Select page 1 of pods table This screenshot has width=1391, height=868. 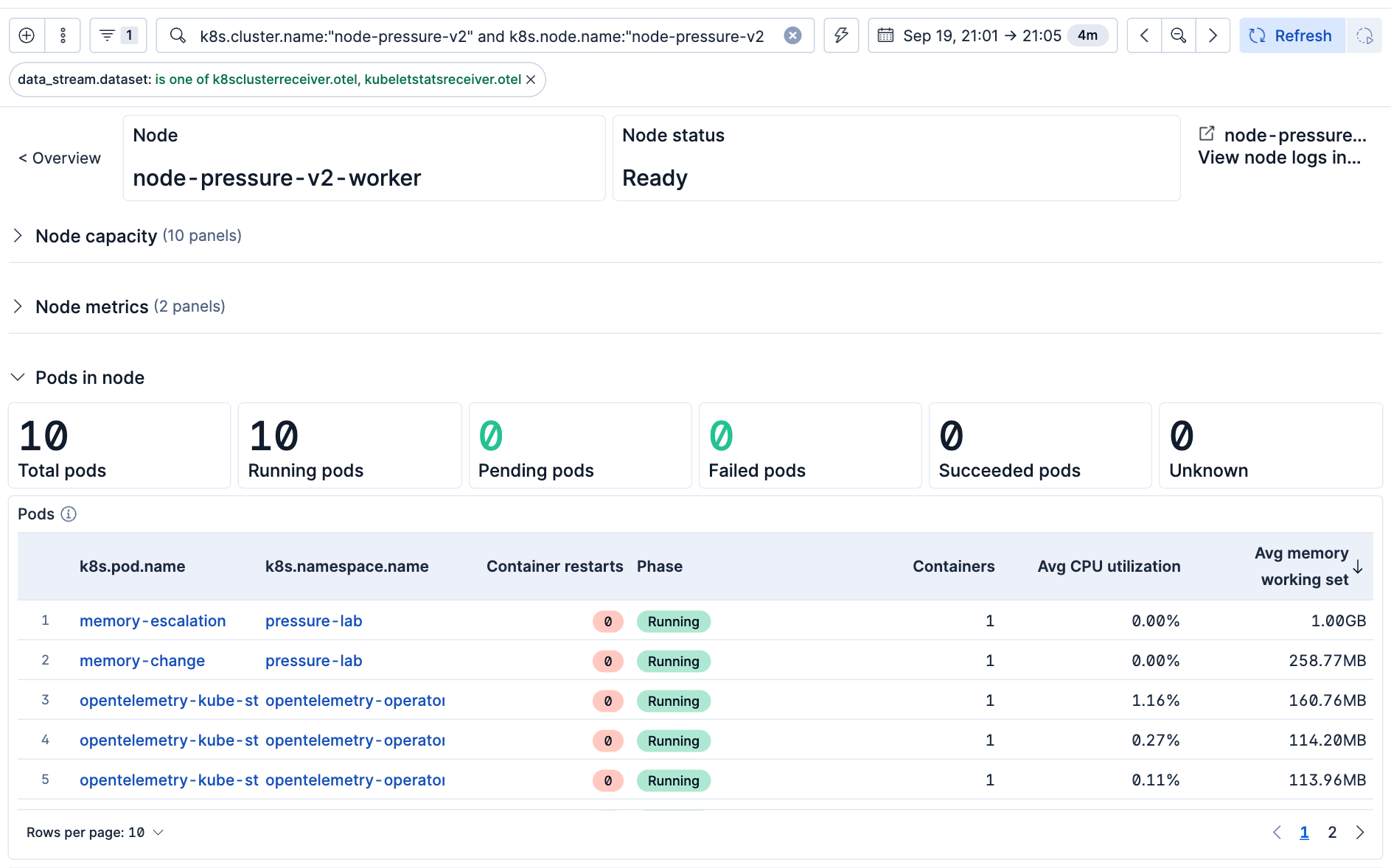pyautogui.click(x=1304, y=833)
